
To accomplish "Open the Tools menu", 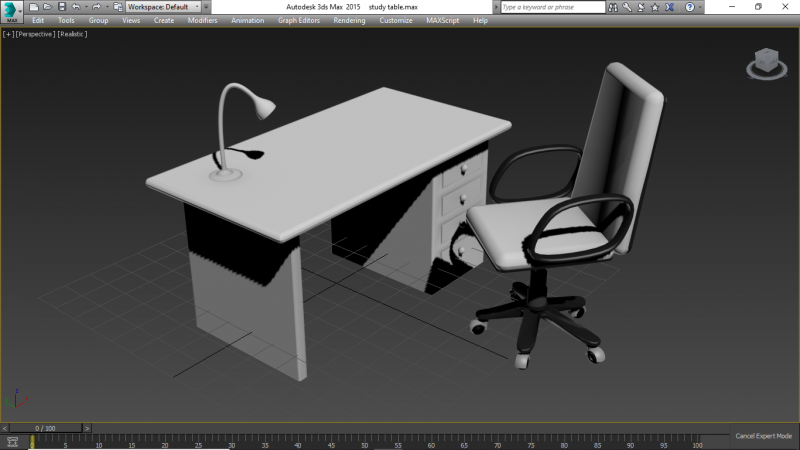I will [x=66, y=20].
